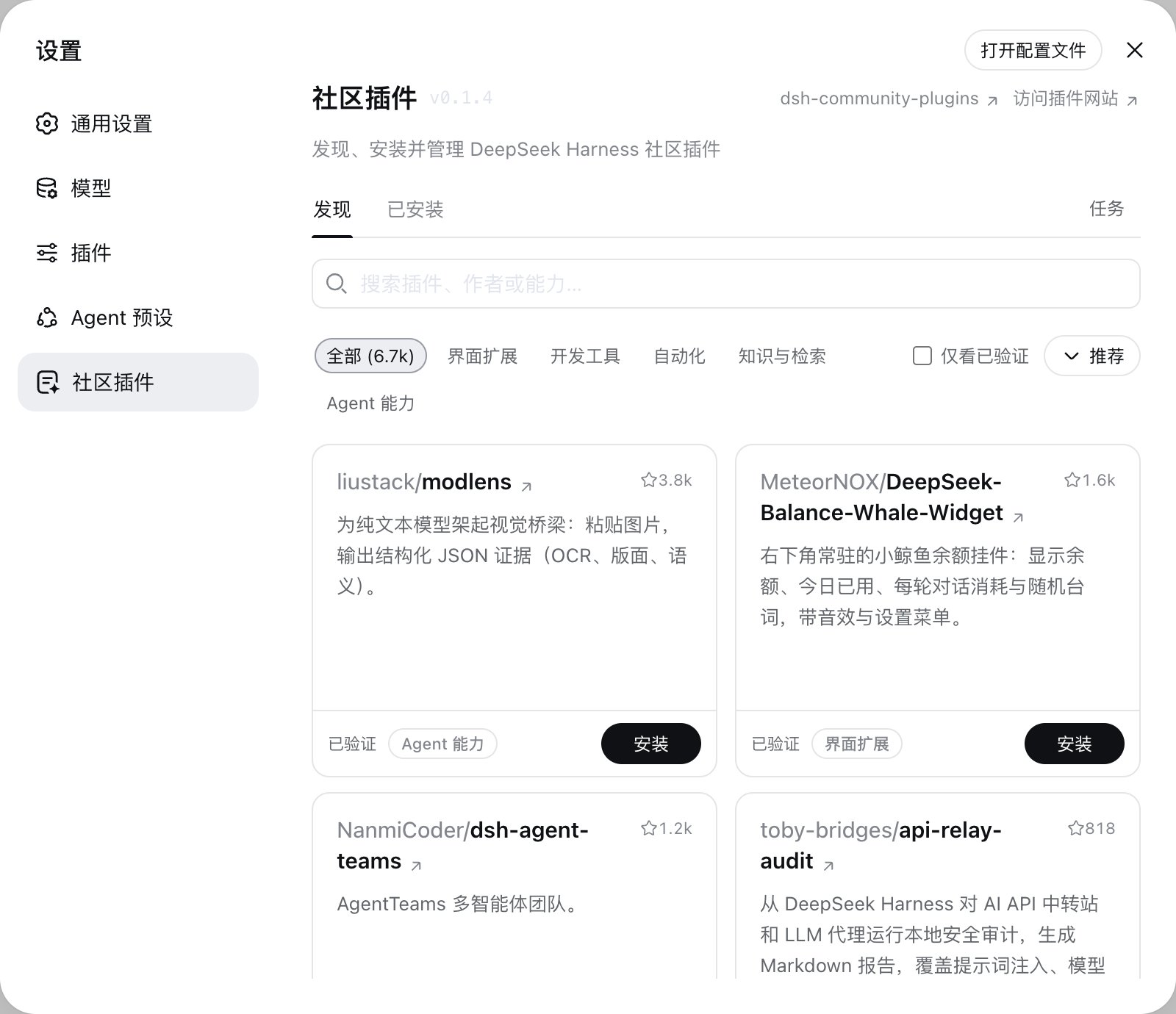1176x1014 pixels.
Task: Filter by 开发工具 category
Action: pos(585,356)
